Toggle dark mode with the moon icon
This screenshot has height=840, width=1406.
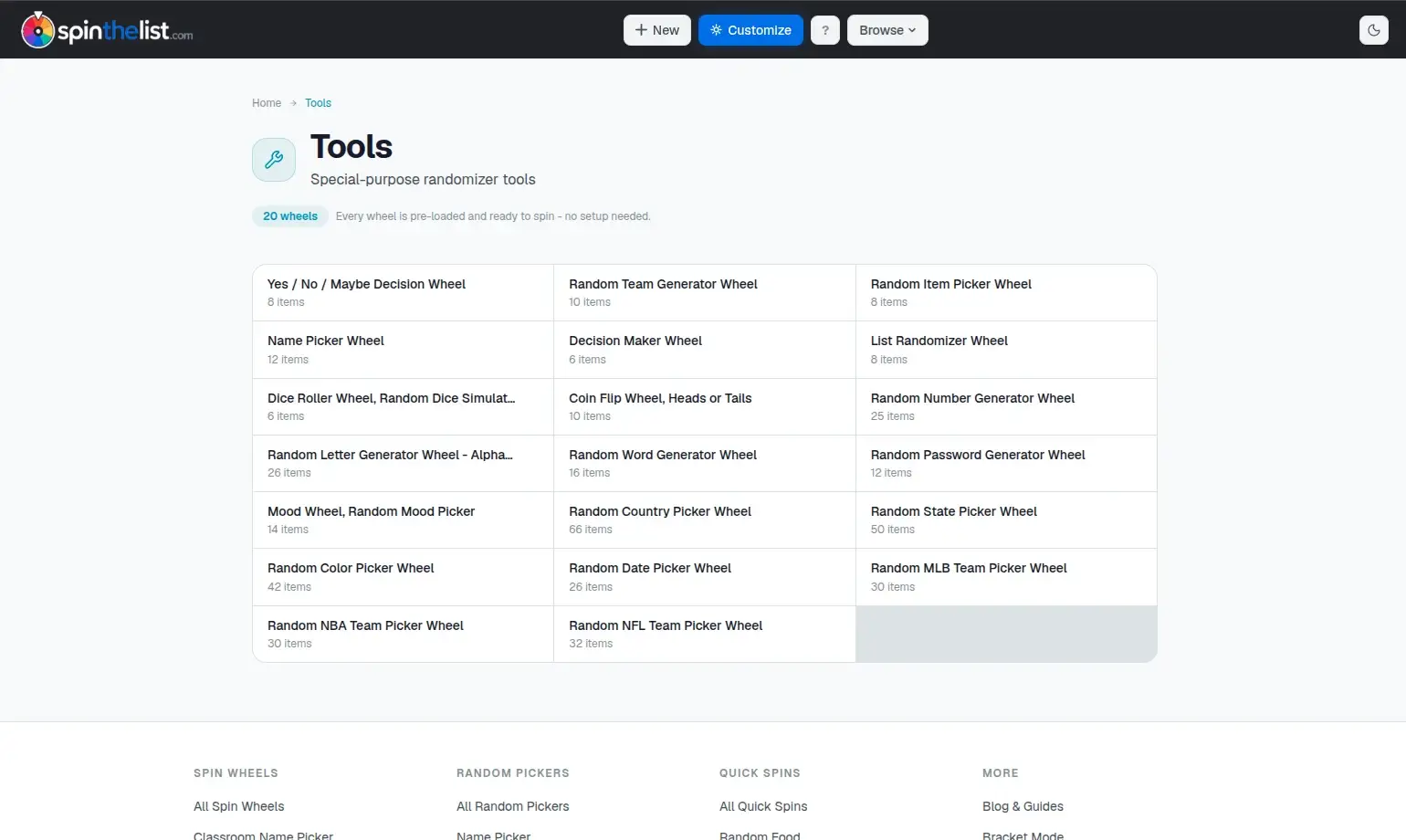[x=1373, y=30]
